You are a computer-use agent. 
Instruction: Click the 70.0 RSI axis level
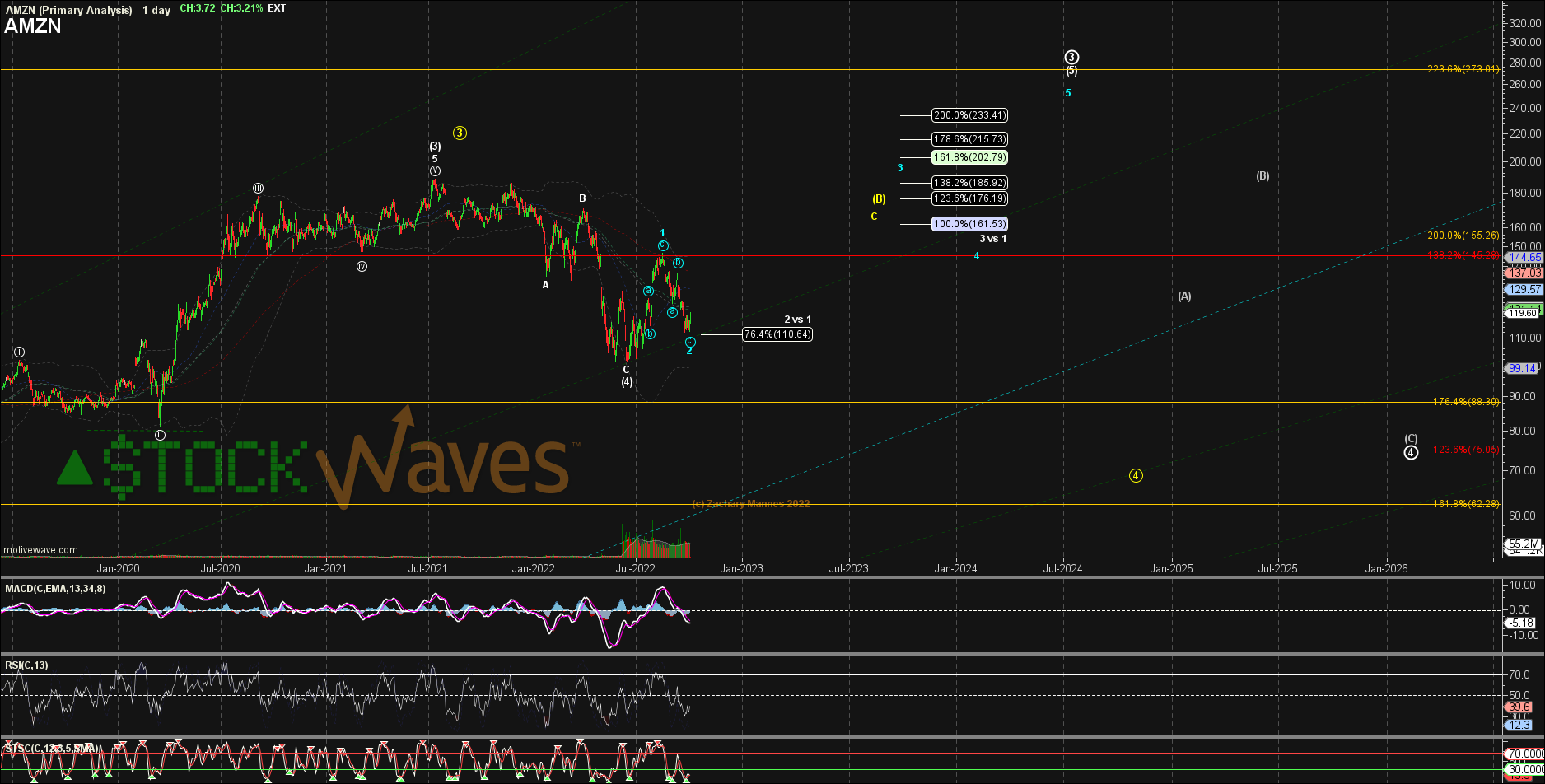click(x=1519, y=674)
